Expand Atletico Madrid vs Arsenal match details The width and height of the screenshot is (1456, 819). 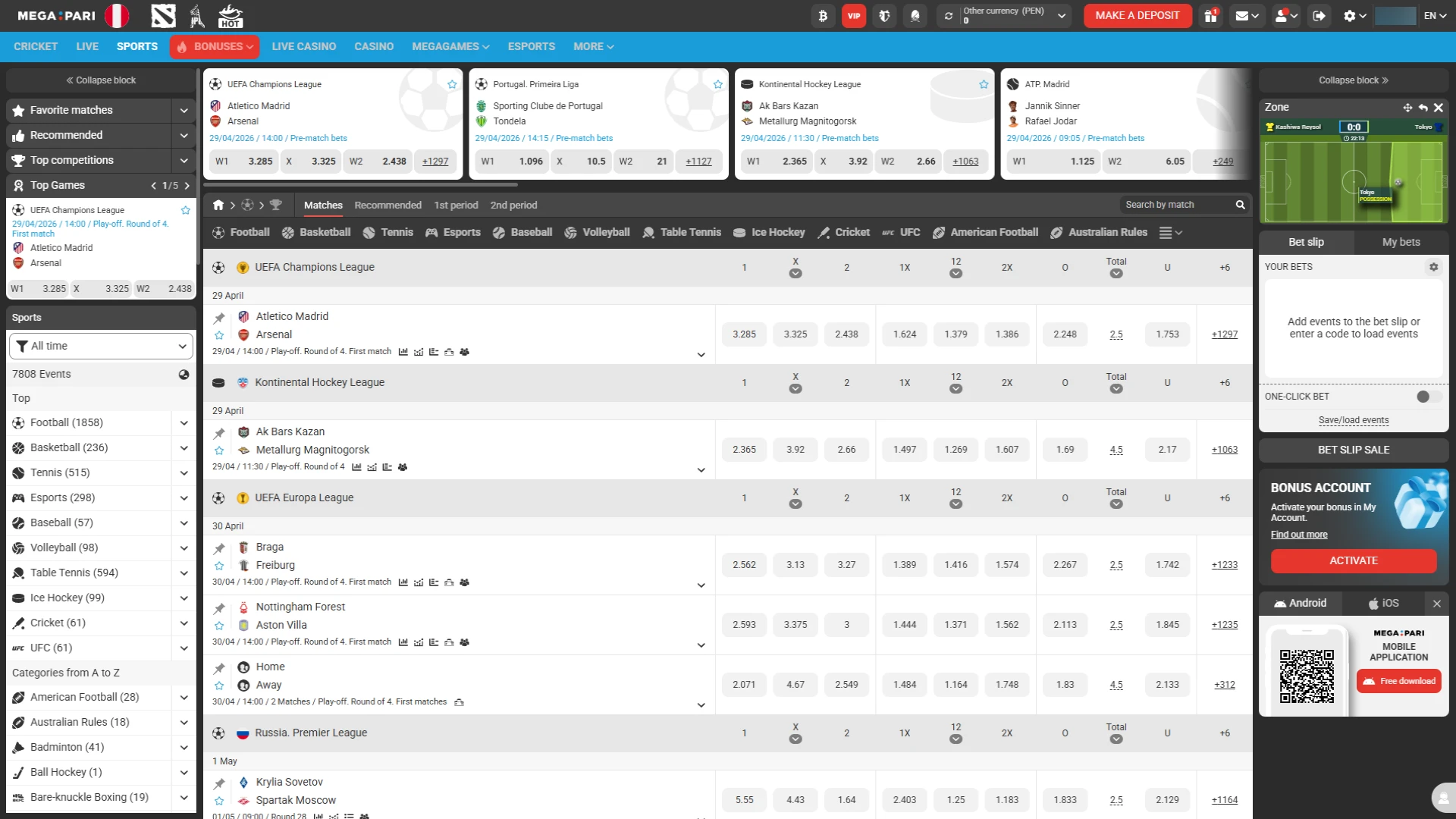tap(701, 355)
